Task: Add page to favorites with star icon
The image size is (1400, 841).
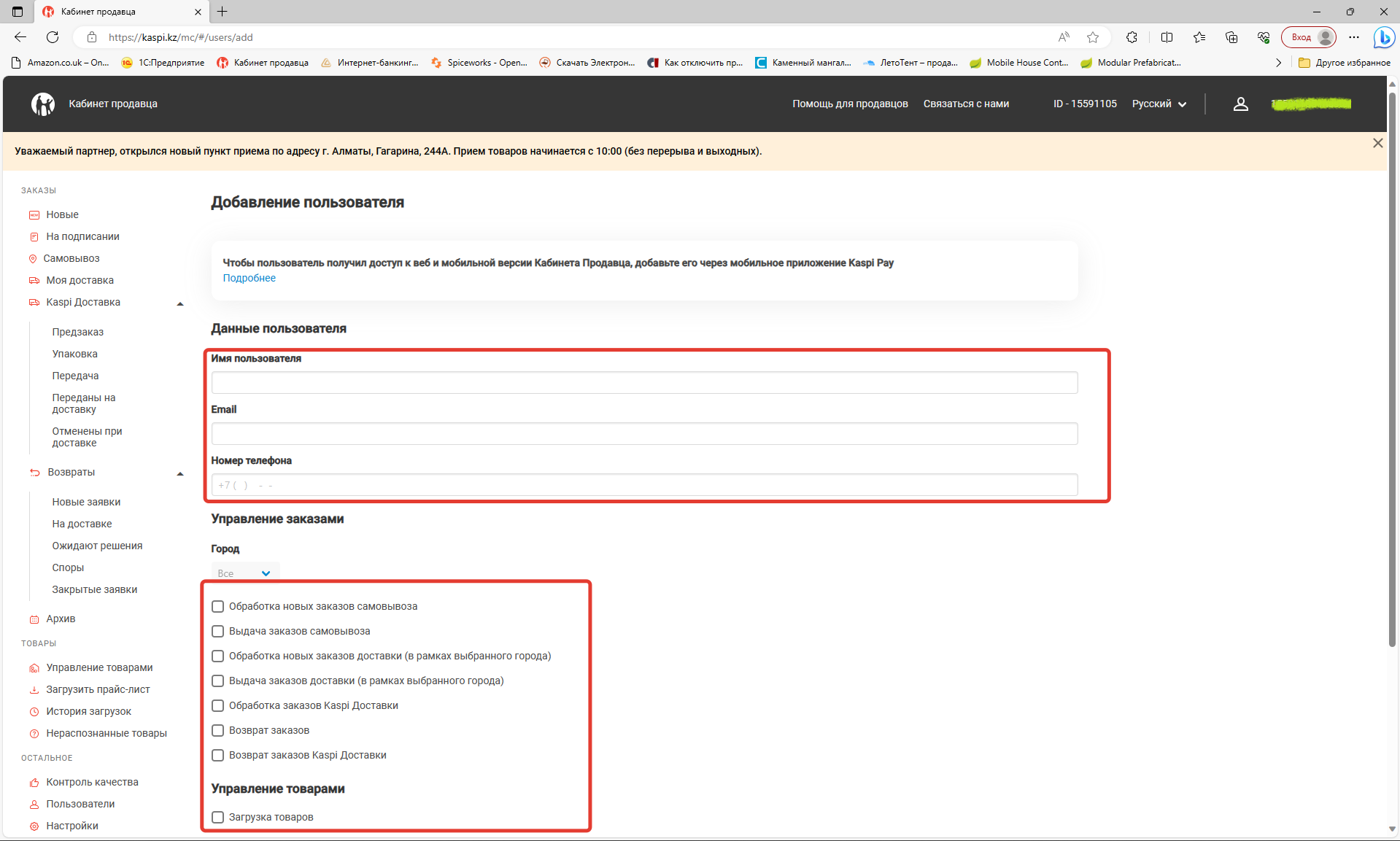Action: (x=1092, y=37)
